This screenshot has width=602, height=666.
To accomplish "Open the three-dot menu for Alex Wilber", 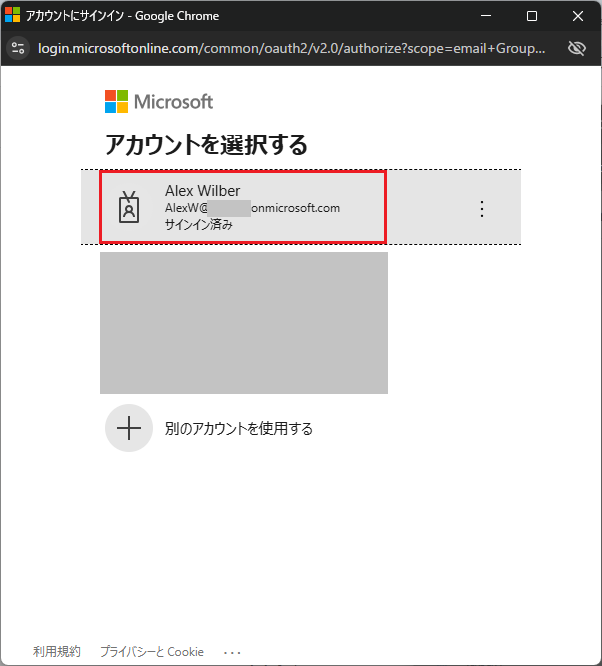I will click(481, 209).
